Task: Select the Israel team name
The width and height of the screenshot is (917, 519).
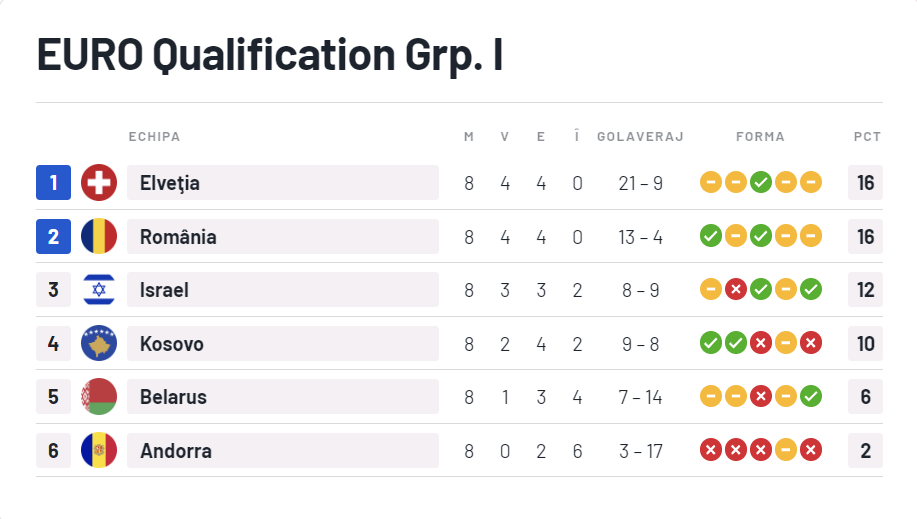Action: click(164, 290)
